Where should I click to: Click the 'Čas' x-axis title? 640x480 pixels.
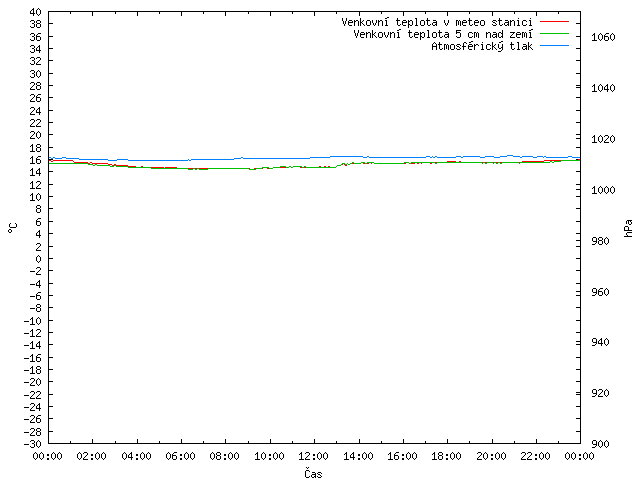[313, 473]
